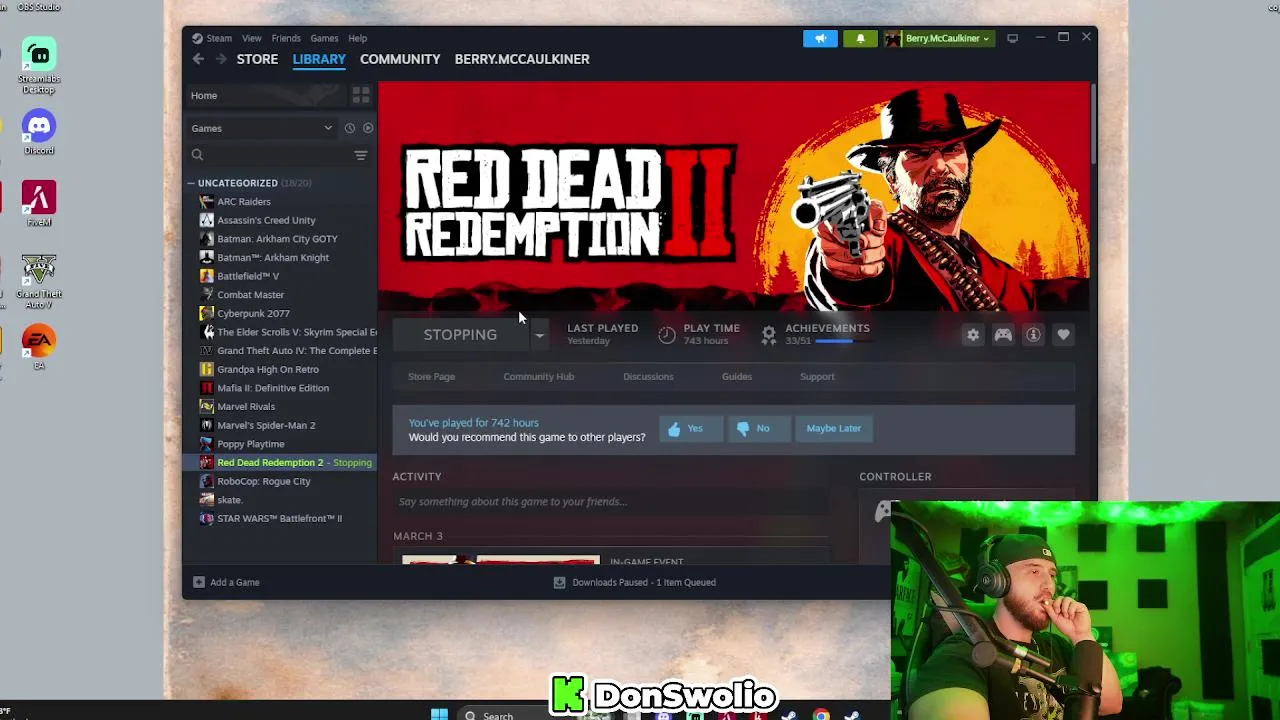Show ready-to-play games filter icon
Screen dimensions: 1280x720
coord(368,128)
